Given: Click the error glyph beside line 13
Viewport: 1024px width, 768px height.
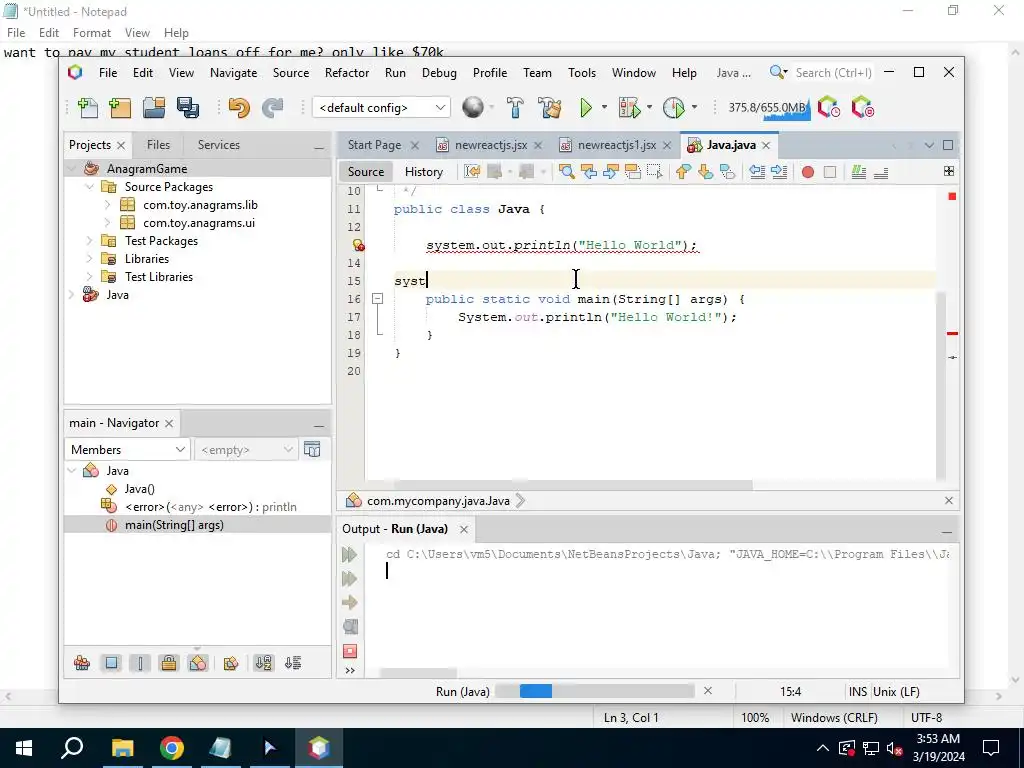Looking at the screenshot, I should [x=358, y=245].
